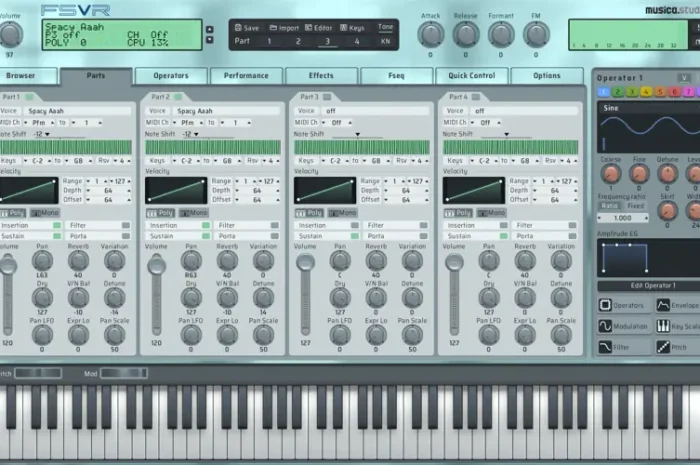700x465 pixels.
Task: Enable Insertion on Part 3
Action: point(354,225)
